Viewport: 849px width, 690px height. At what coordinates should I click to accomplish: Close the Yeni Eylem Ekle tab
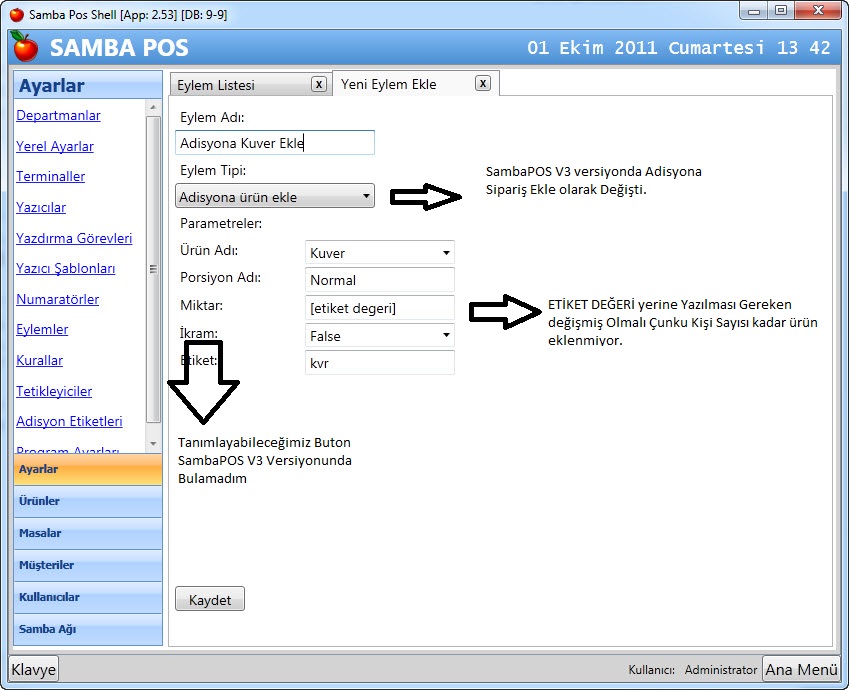coord(482,84)
